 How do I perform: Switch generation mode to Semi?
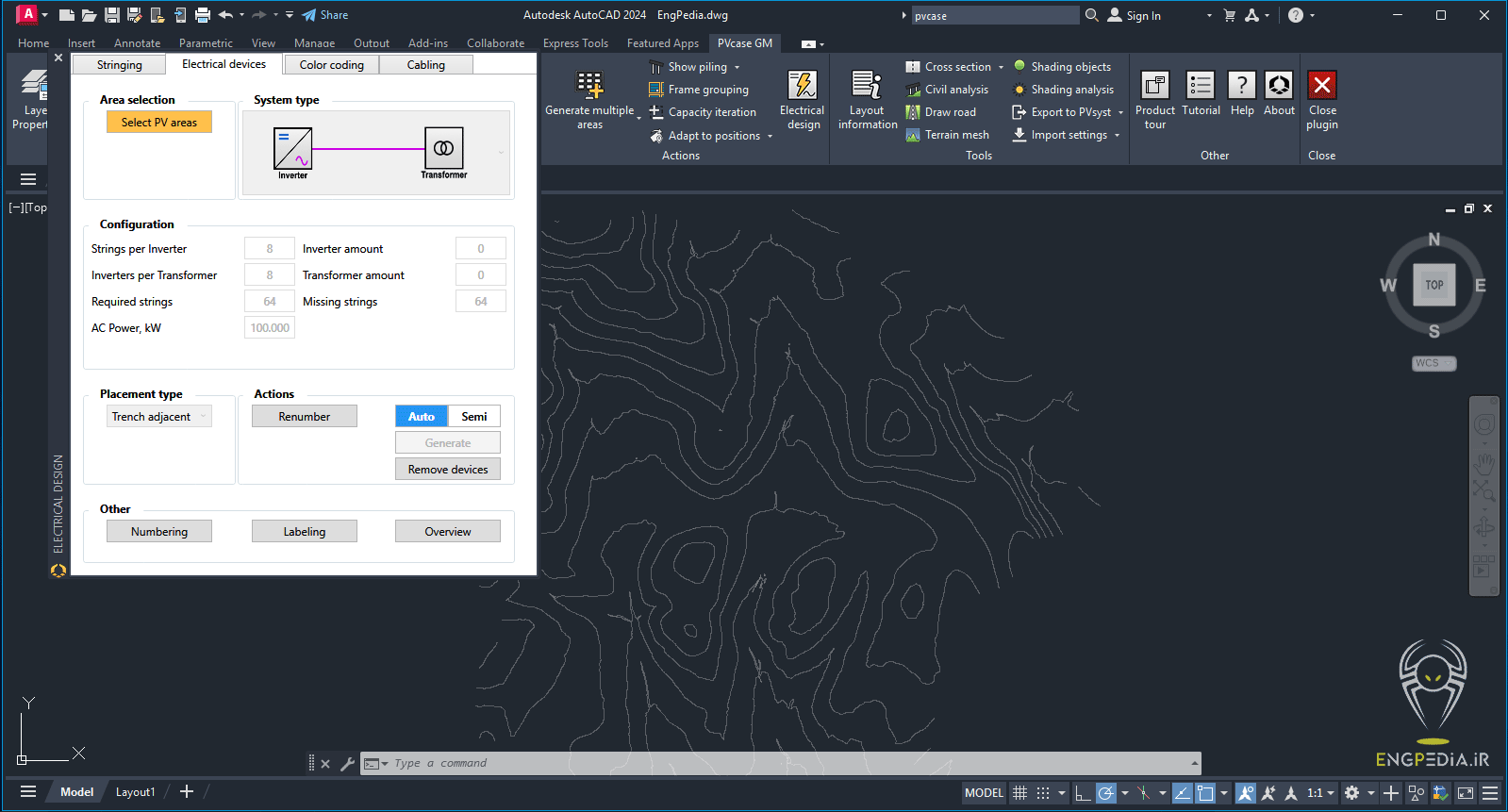[473, 417]
